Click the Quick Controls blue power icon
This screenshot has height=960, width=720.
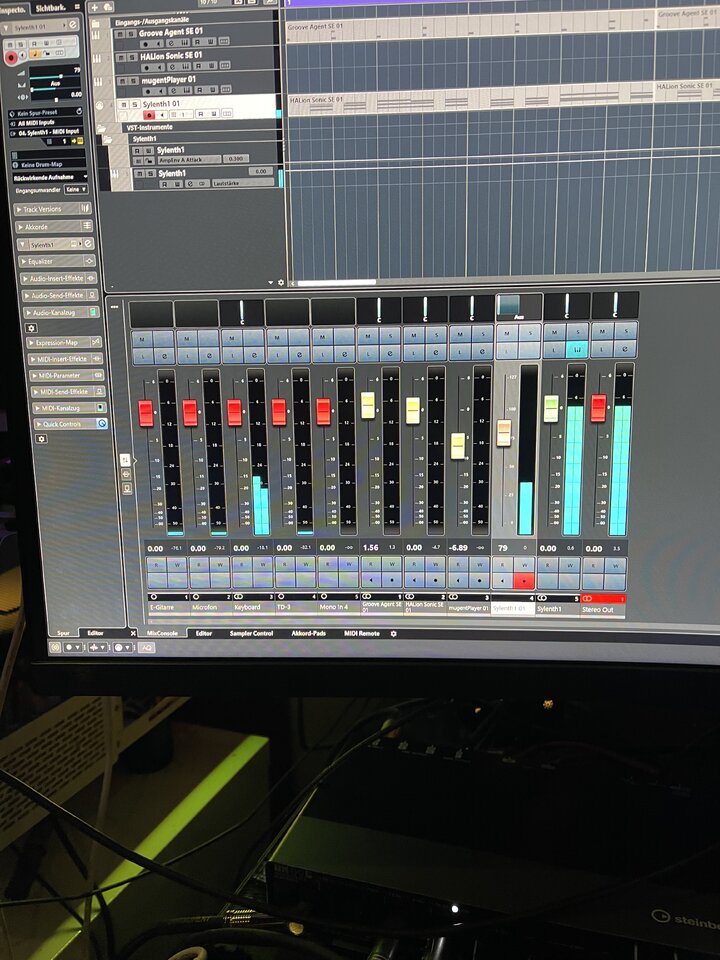(102, 423)
